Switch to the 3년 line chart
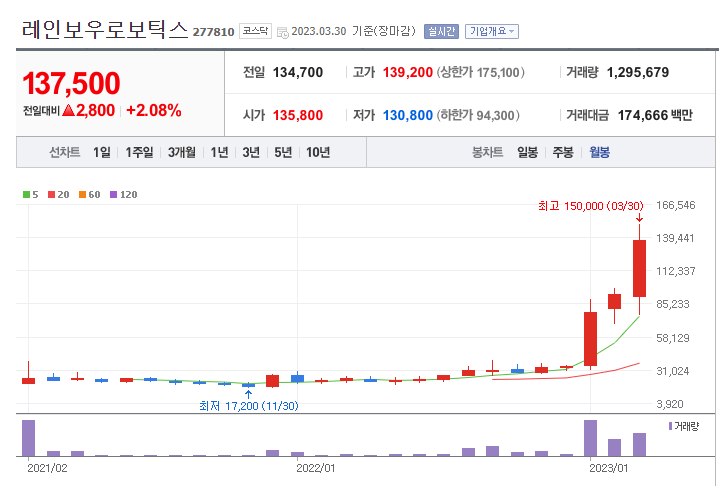The image size is (719, 486). coord(251,152)
